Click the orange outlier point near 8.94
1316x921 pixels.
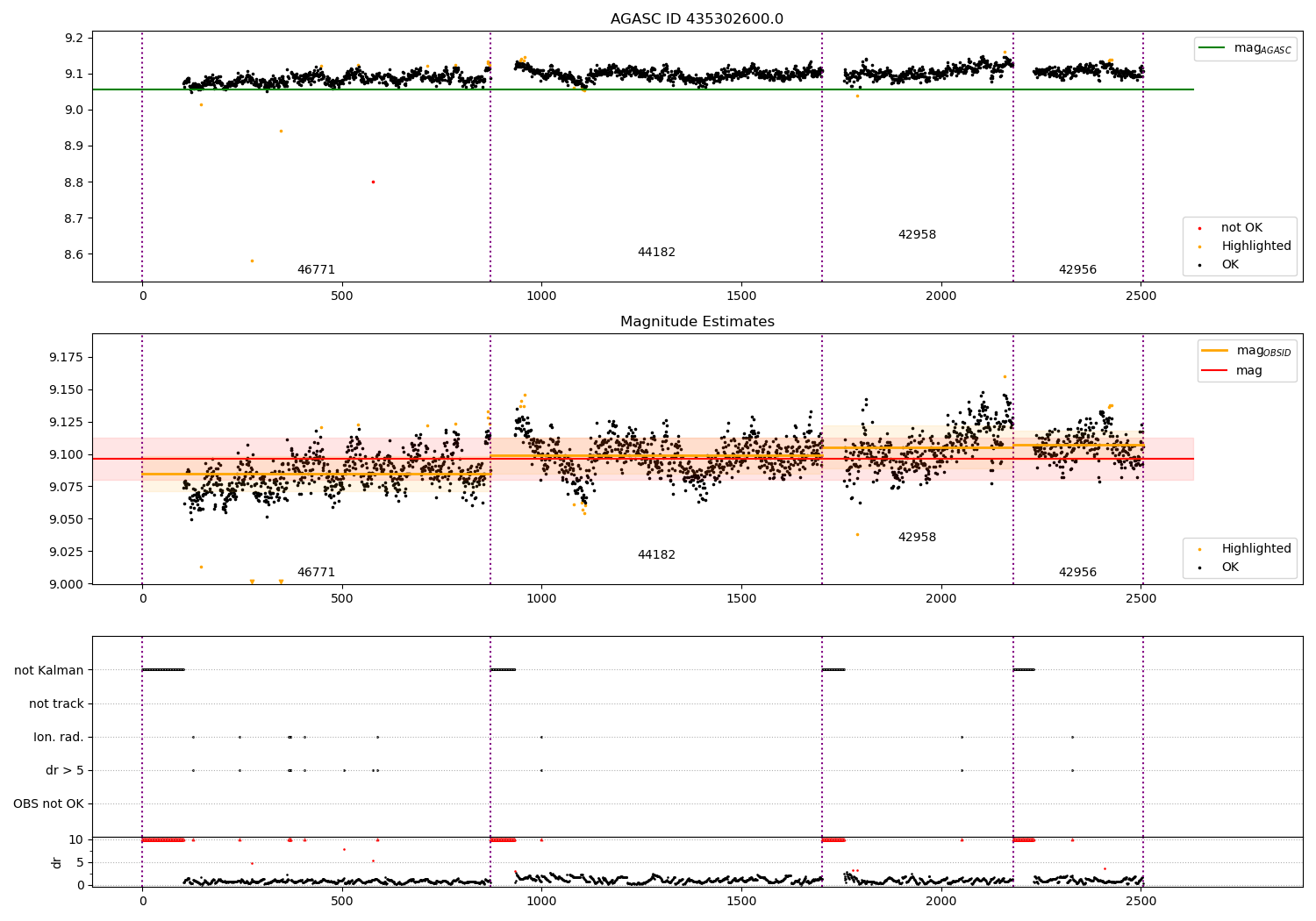(281, 132)
